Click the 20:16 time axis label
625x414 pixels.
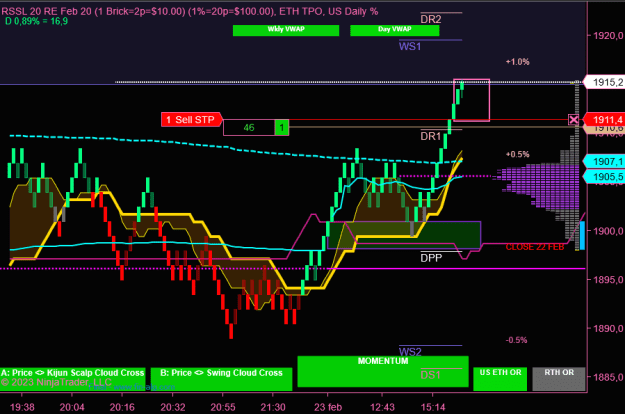tap(122, 407)
